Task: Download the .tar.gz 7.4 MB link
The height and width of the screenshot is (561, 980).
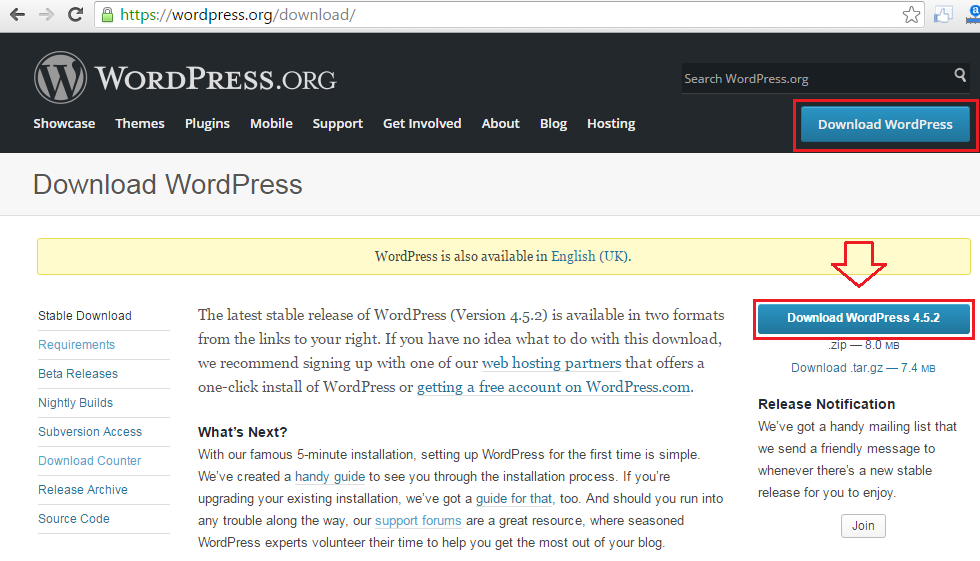Action: (x=863, y=368)
